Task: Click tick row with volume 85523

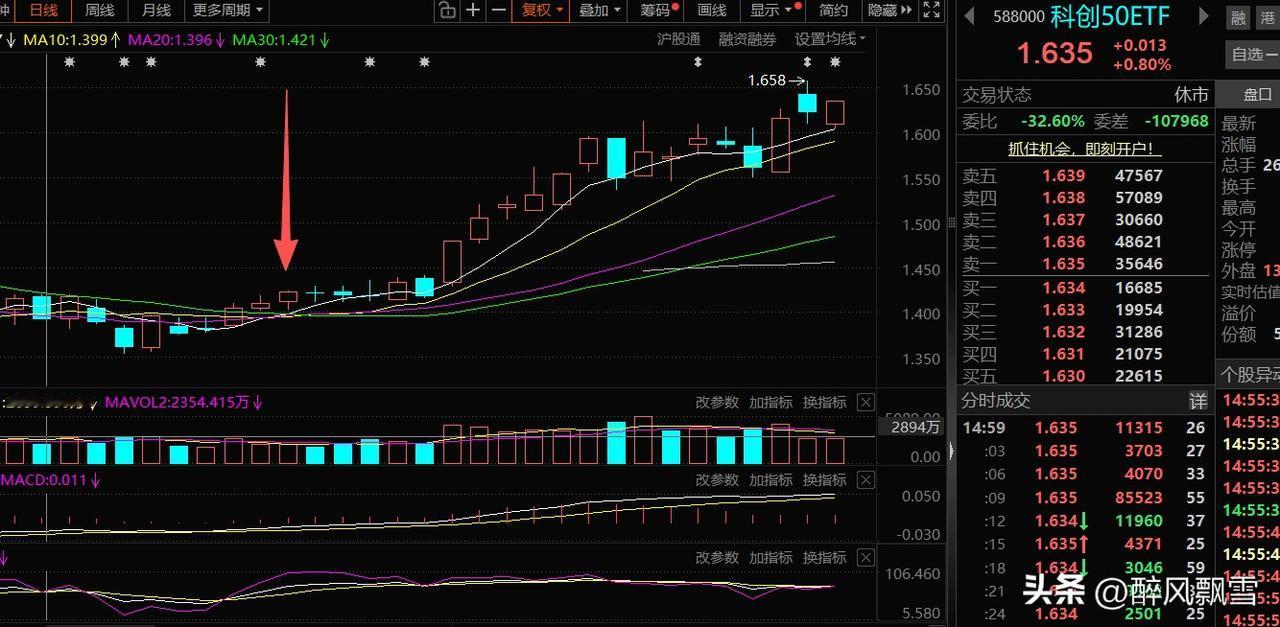Action: (1084, 497)
